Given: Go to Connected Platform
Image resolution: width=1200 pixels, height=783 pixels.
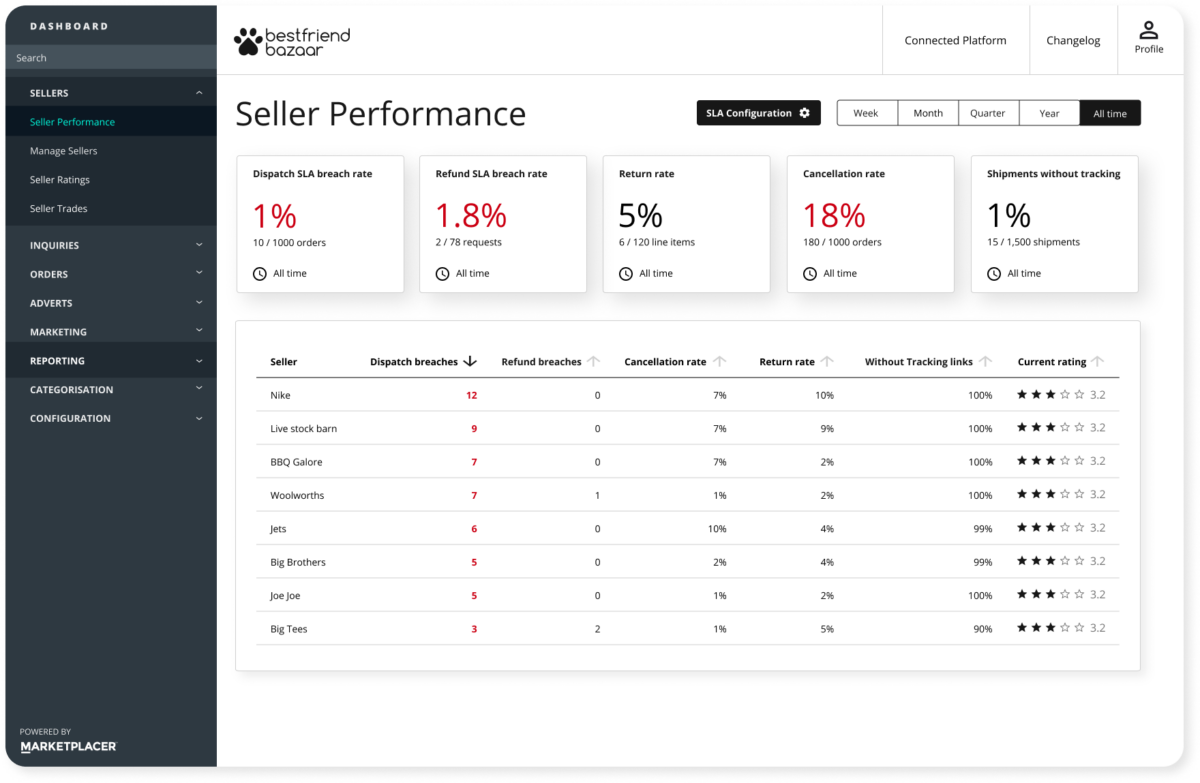Looking at the screenshot, I should (955, 40).
